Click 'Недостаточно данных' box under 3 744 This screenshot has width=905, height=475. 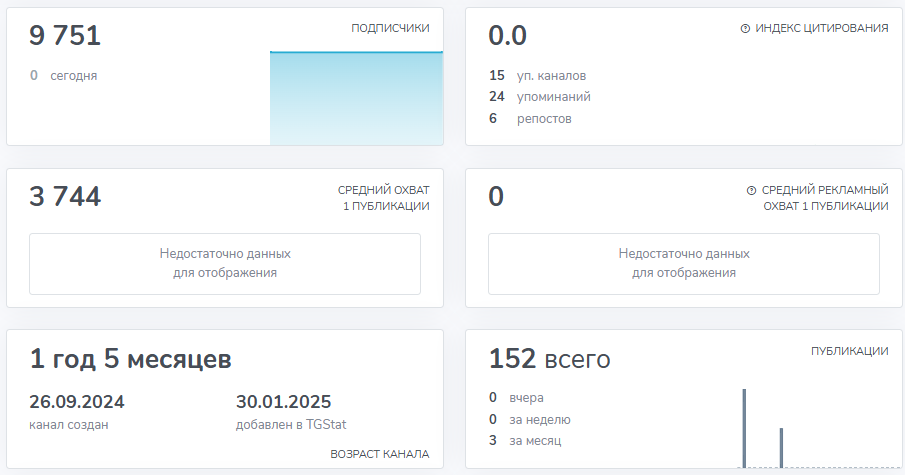225,264
